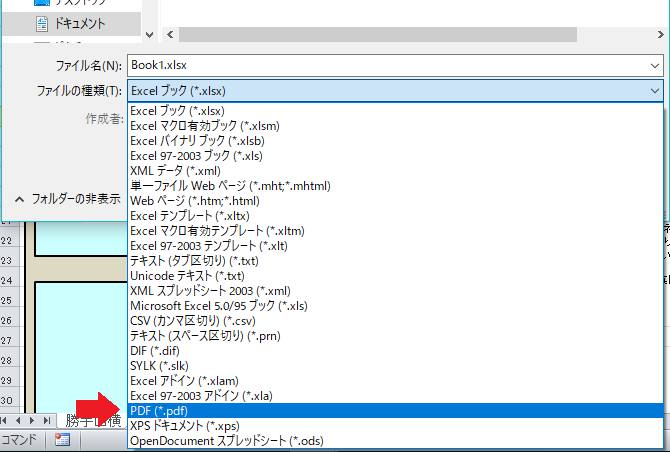Collapse folders with フォルダーの非表示
670x452 pixels.
(68, 199)
